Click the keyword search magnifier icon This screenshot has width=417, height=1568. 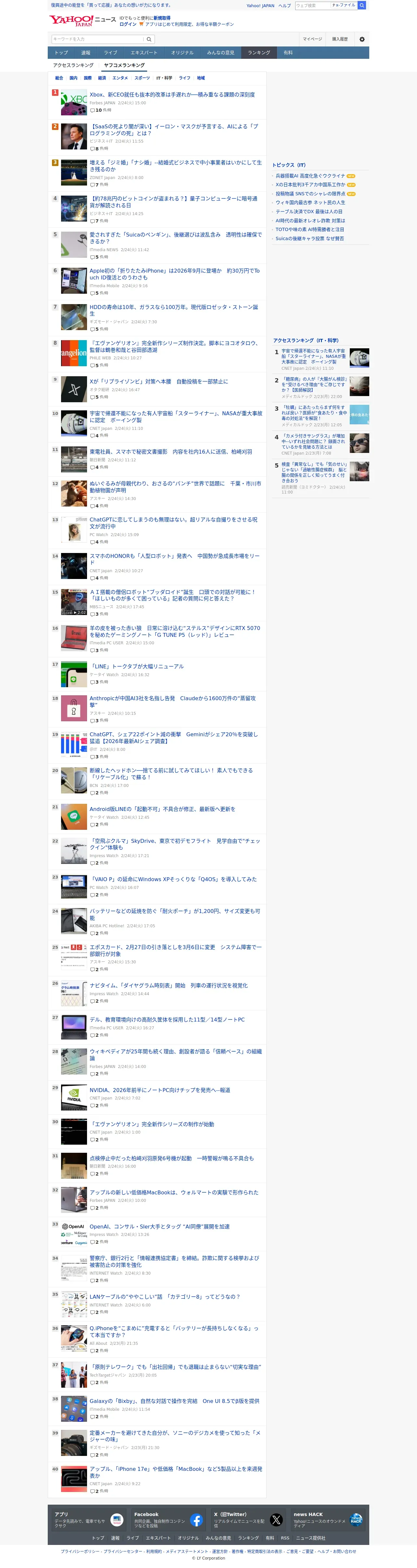148,39
